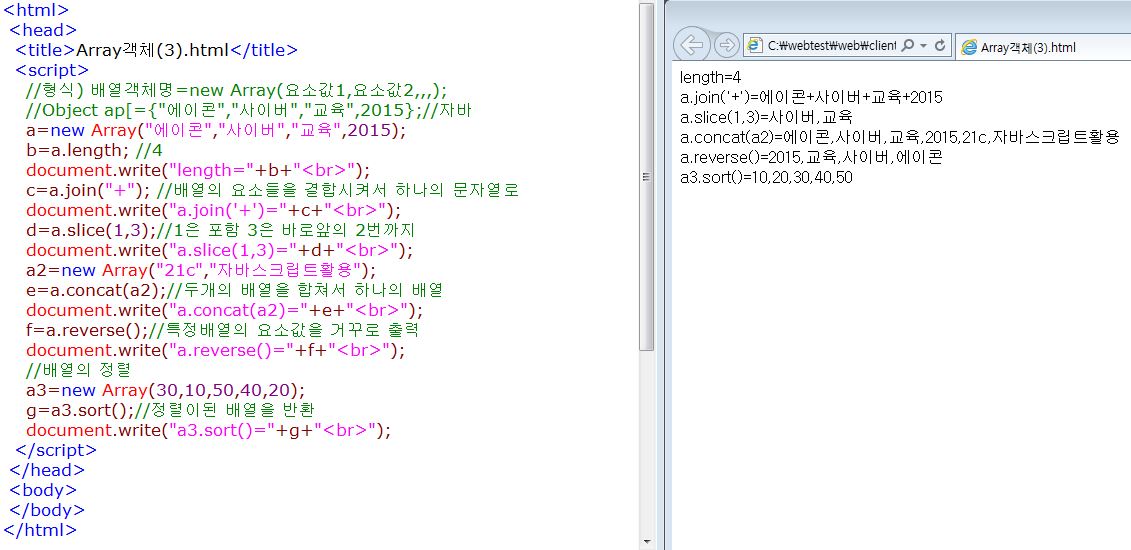
Task: Click the closing </body> tag line
Action: pos(47,510)
